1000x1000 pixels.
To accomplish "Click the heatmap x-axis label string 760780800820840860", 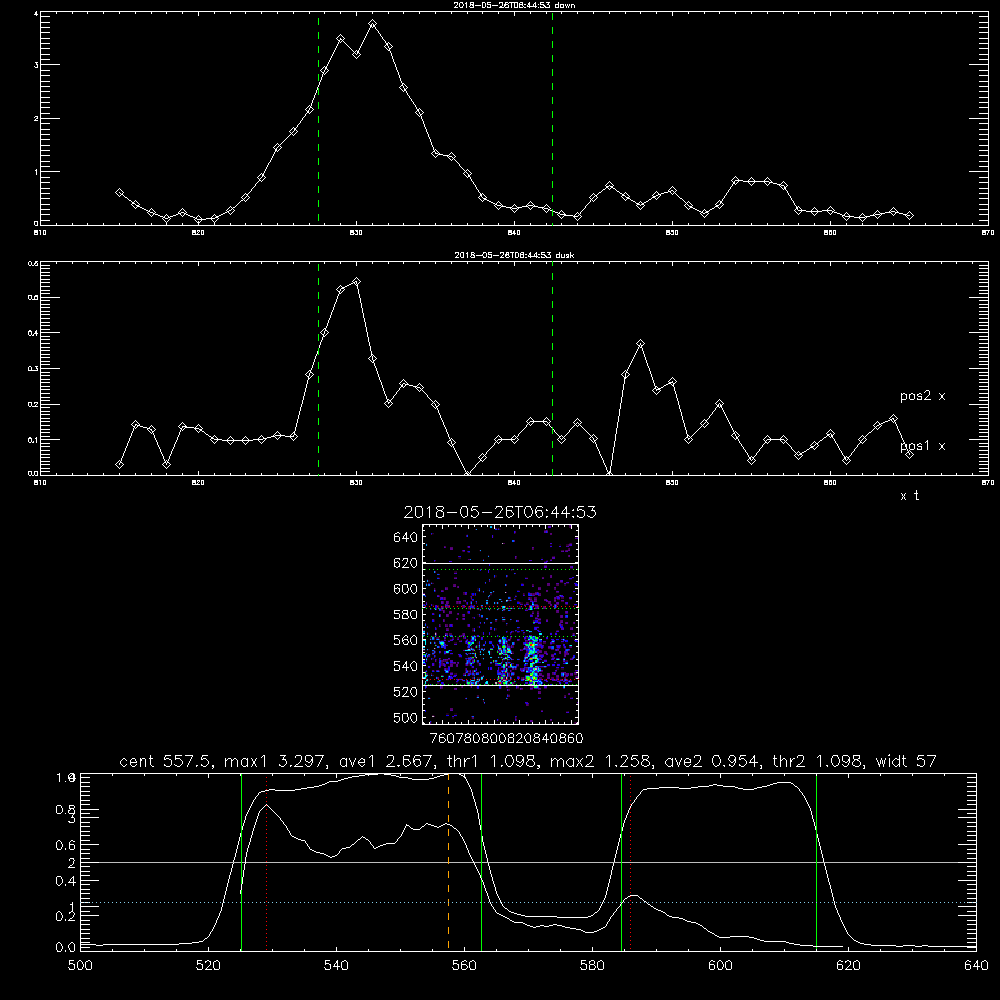I will point(506,739).
